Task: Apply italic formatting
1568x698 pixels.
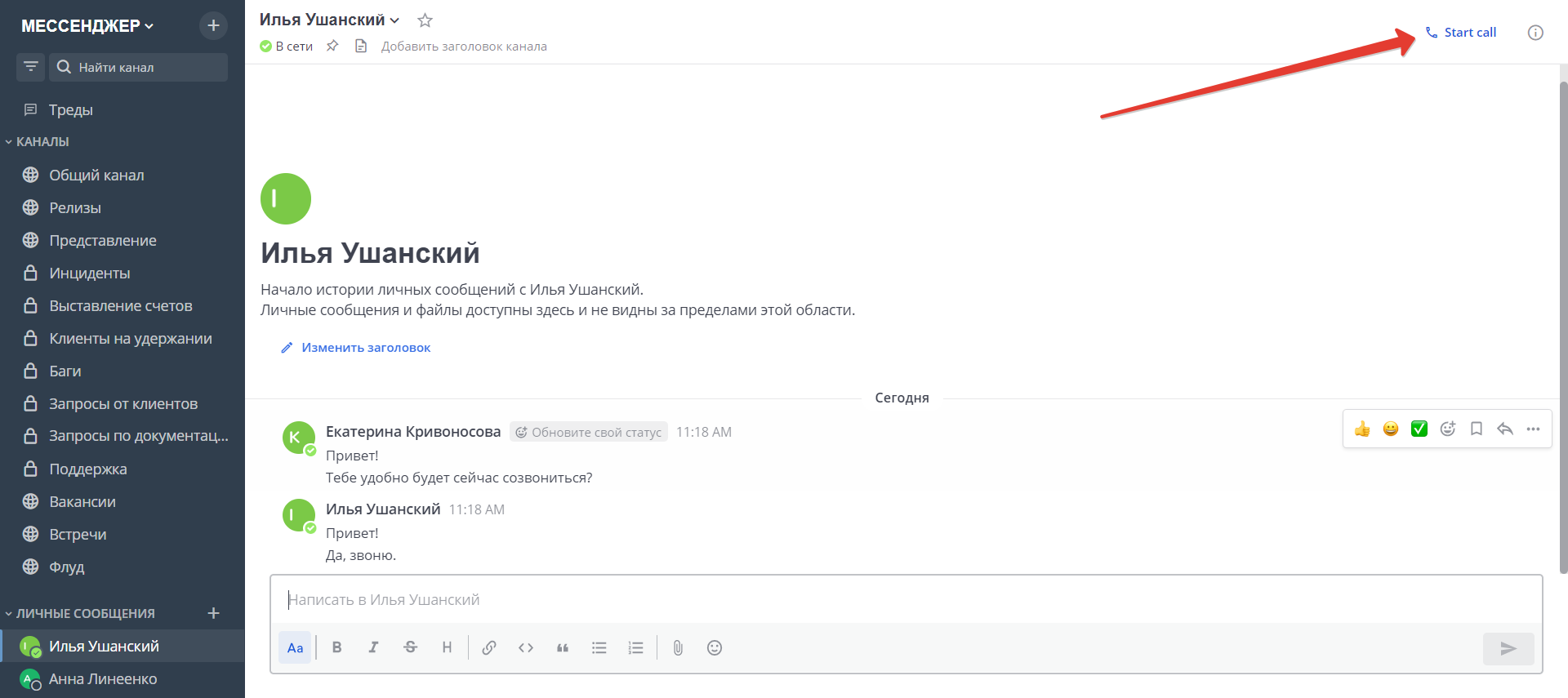Action: tap(373, 647)
